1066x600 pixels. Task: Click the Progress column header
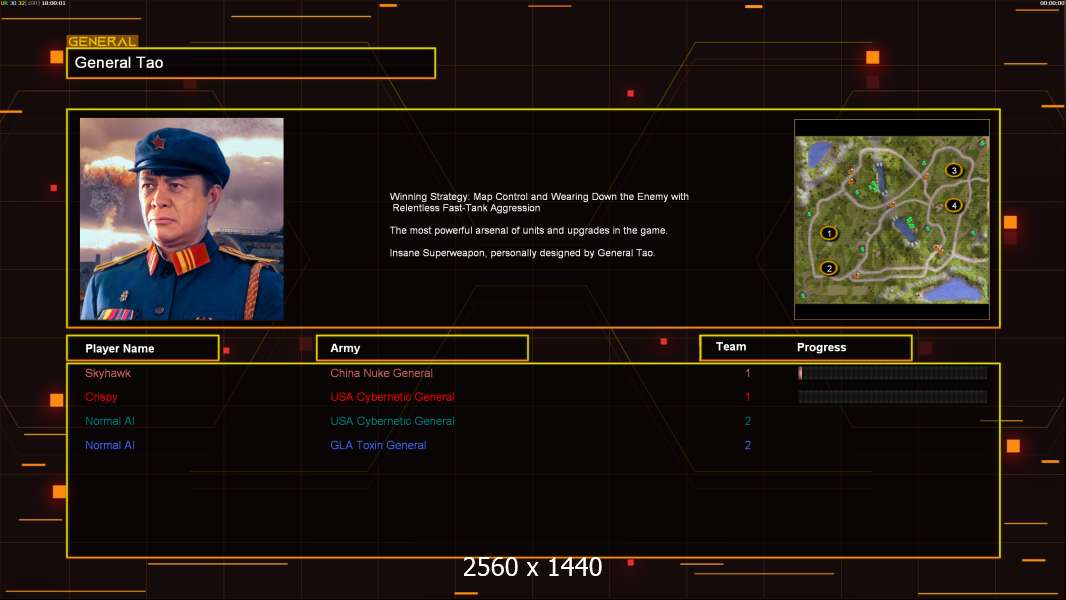pos(821,347)
